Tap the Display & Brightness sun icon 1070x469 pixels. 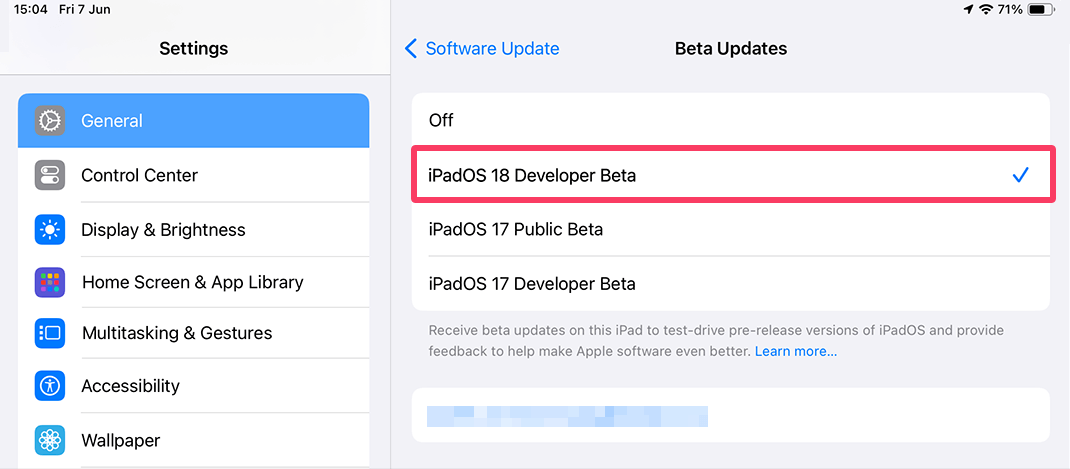pyautogui.click(x=50, y=230)
